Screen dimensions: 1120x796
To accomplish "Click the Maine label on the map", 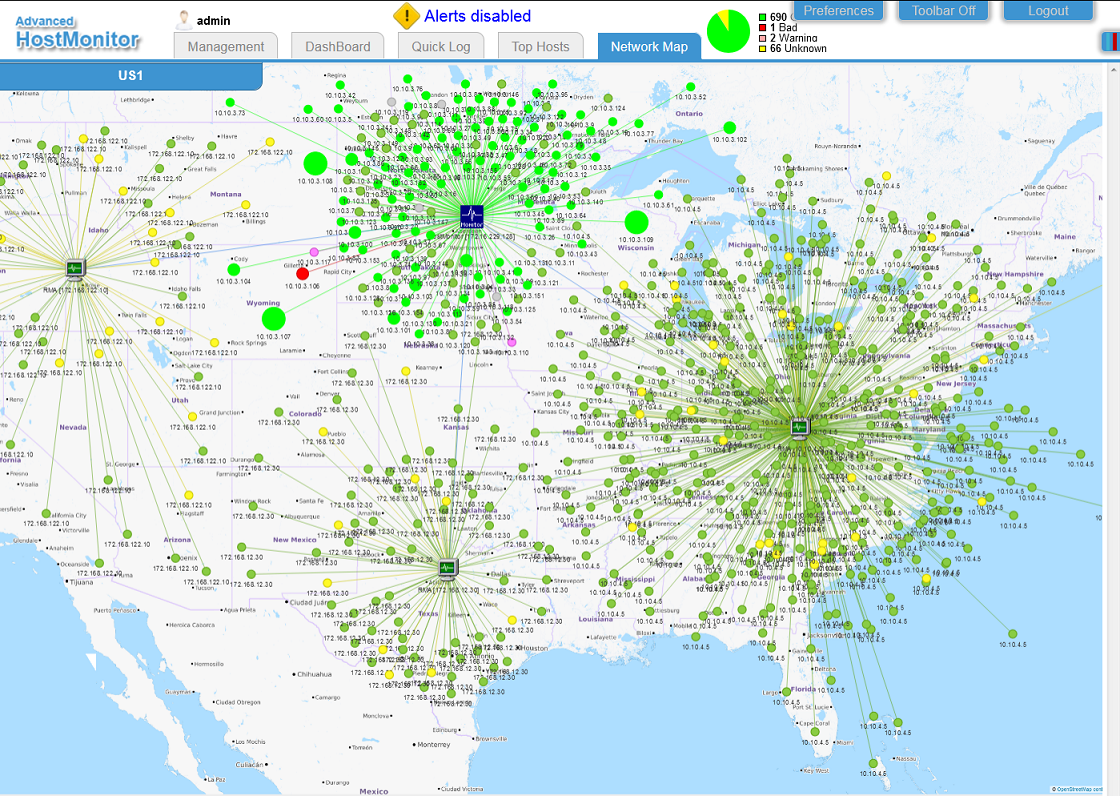I will tap(1064, 237).
